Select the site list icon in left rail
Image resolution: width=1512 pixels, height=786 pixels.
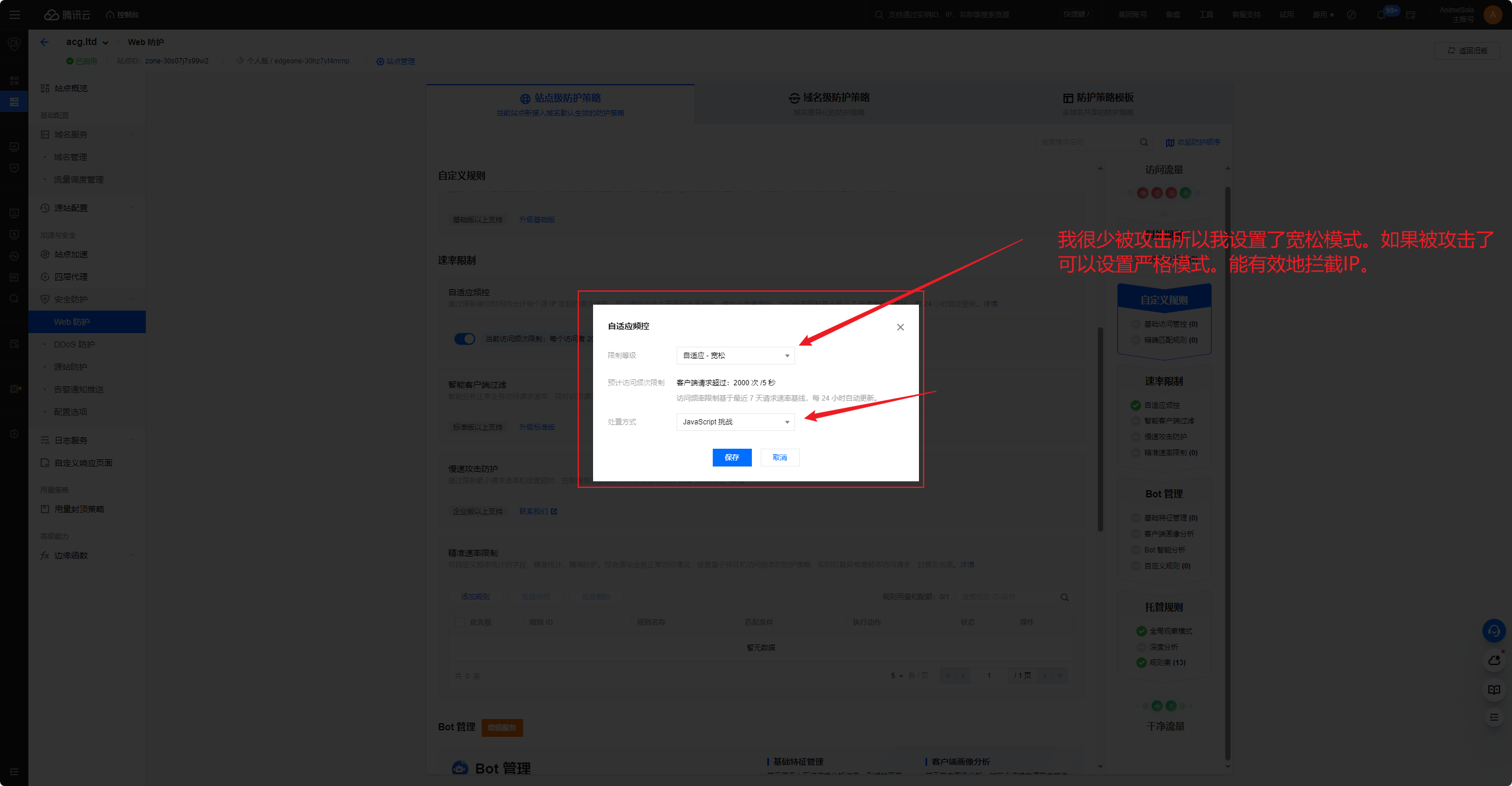(x=14, y=102)
